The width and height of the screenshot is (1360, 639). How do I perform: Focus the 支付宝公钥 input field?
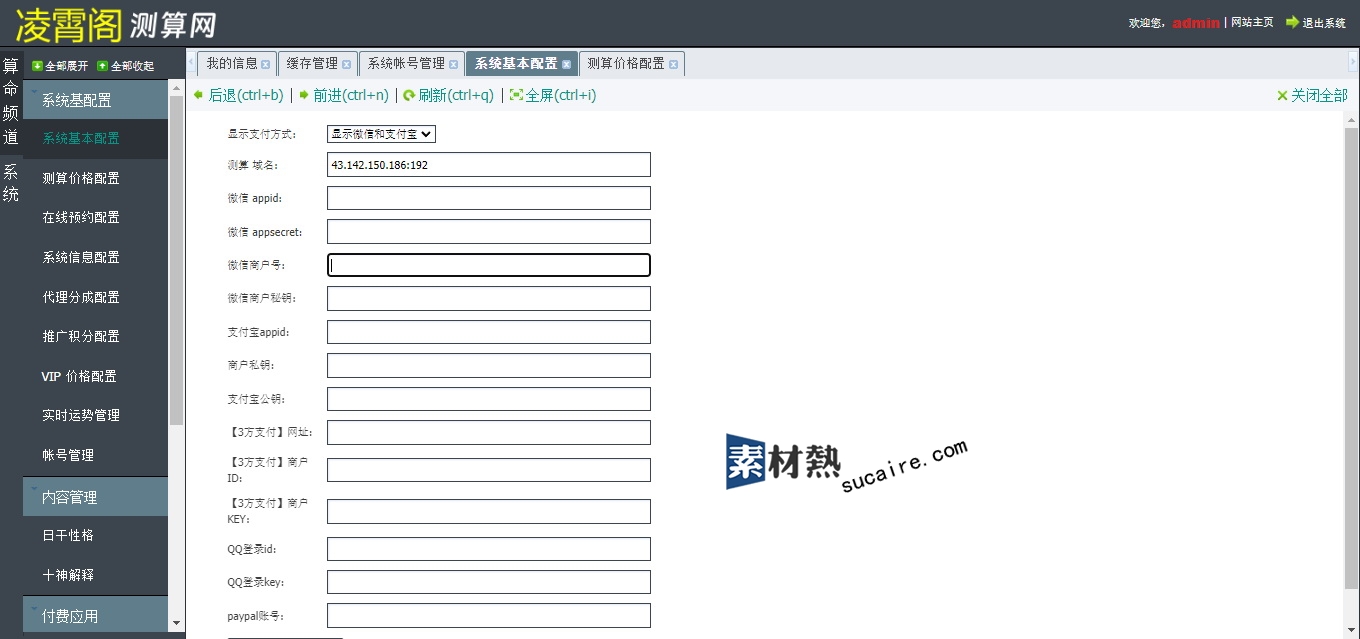coord(489,399)
